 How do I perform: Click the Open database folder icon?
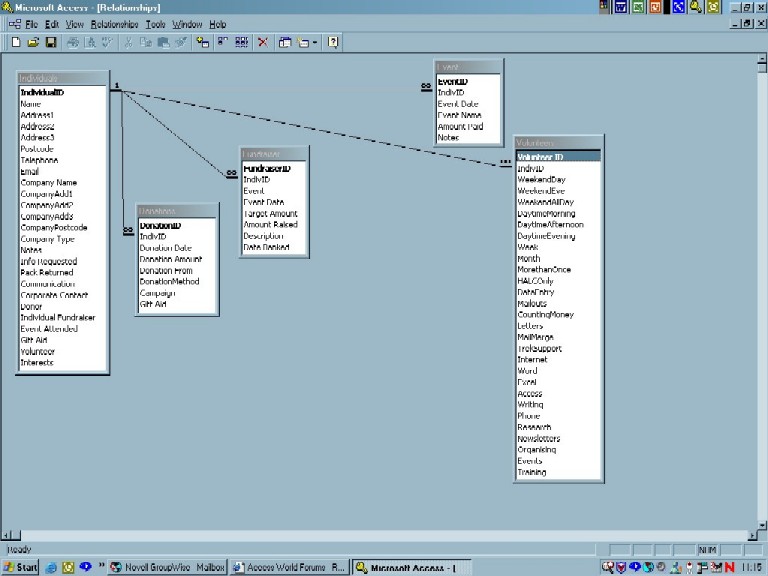pyautogui.click(x=33, y=42)
